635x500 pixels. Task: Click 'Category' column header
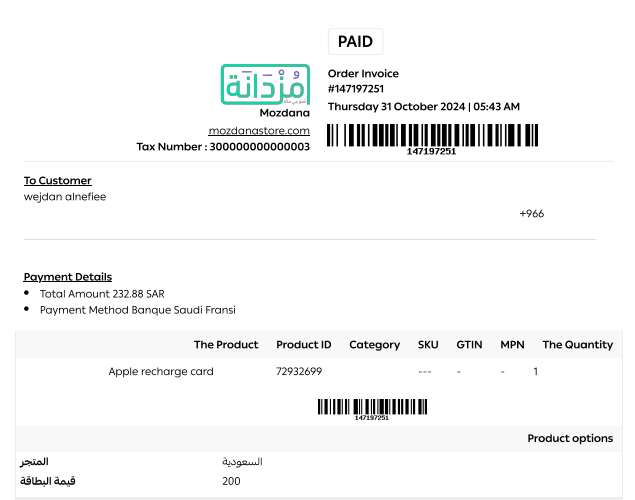point(375,345)
